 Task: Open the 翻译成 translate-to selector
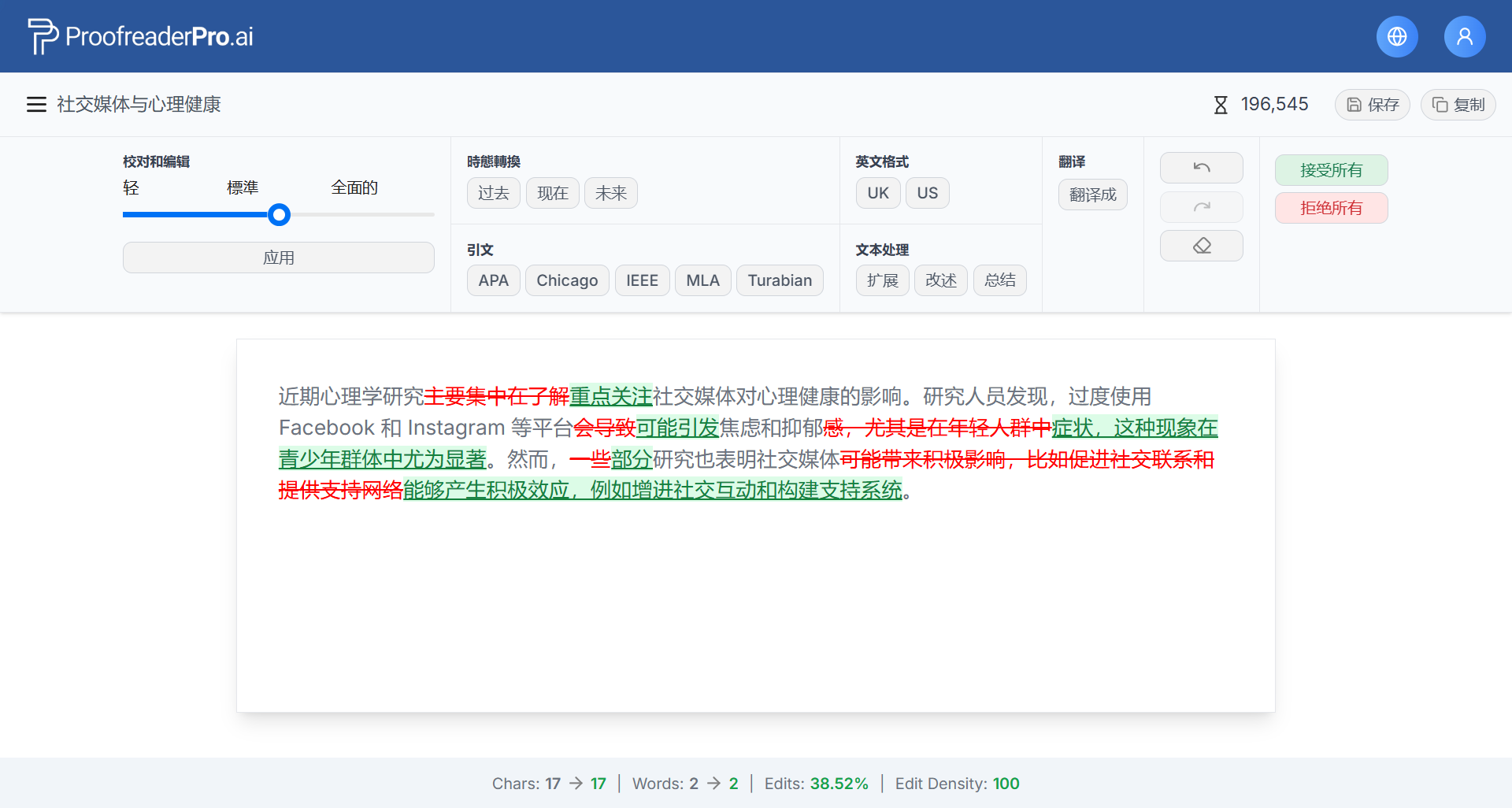pyautogui.click(x=1092, y=195)
